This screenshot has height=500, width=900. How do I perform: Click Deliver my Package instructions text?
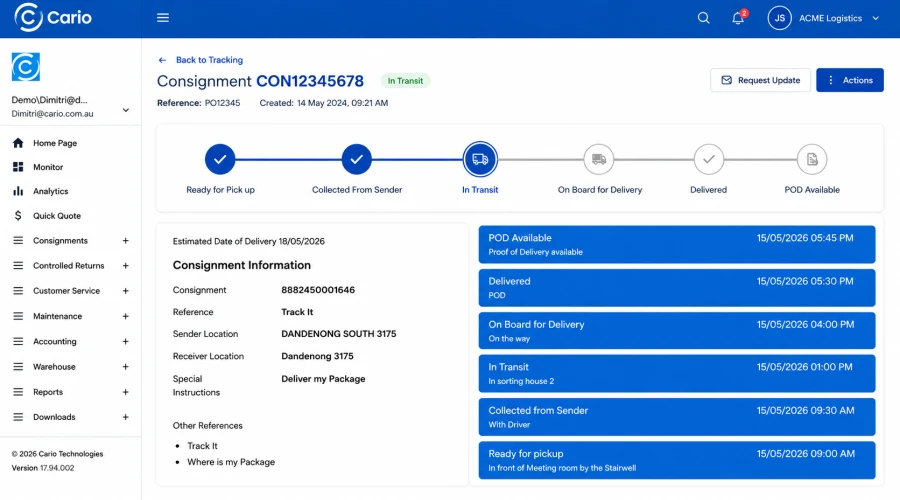323,379
